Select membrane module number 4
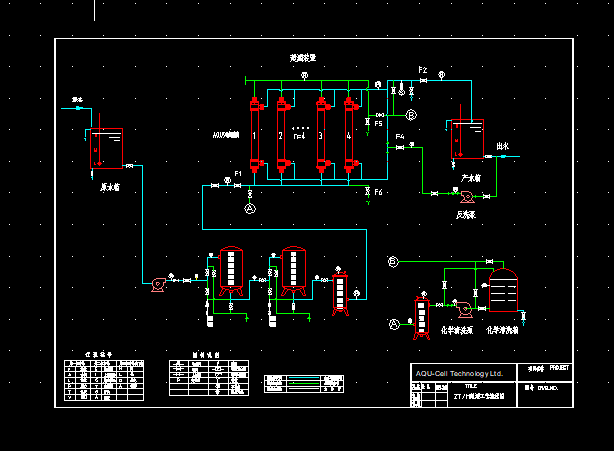The image size is (614, 451). click(x=349, y=135)
